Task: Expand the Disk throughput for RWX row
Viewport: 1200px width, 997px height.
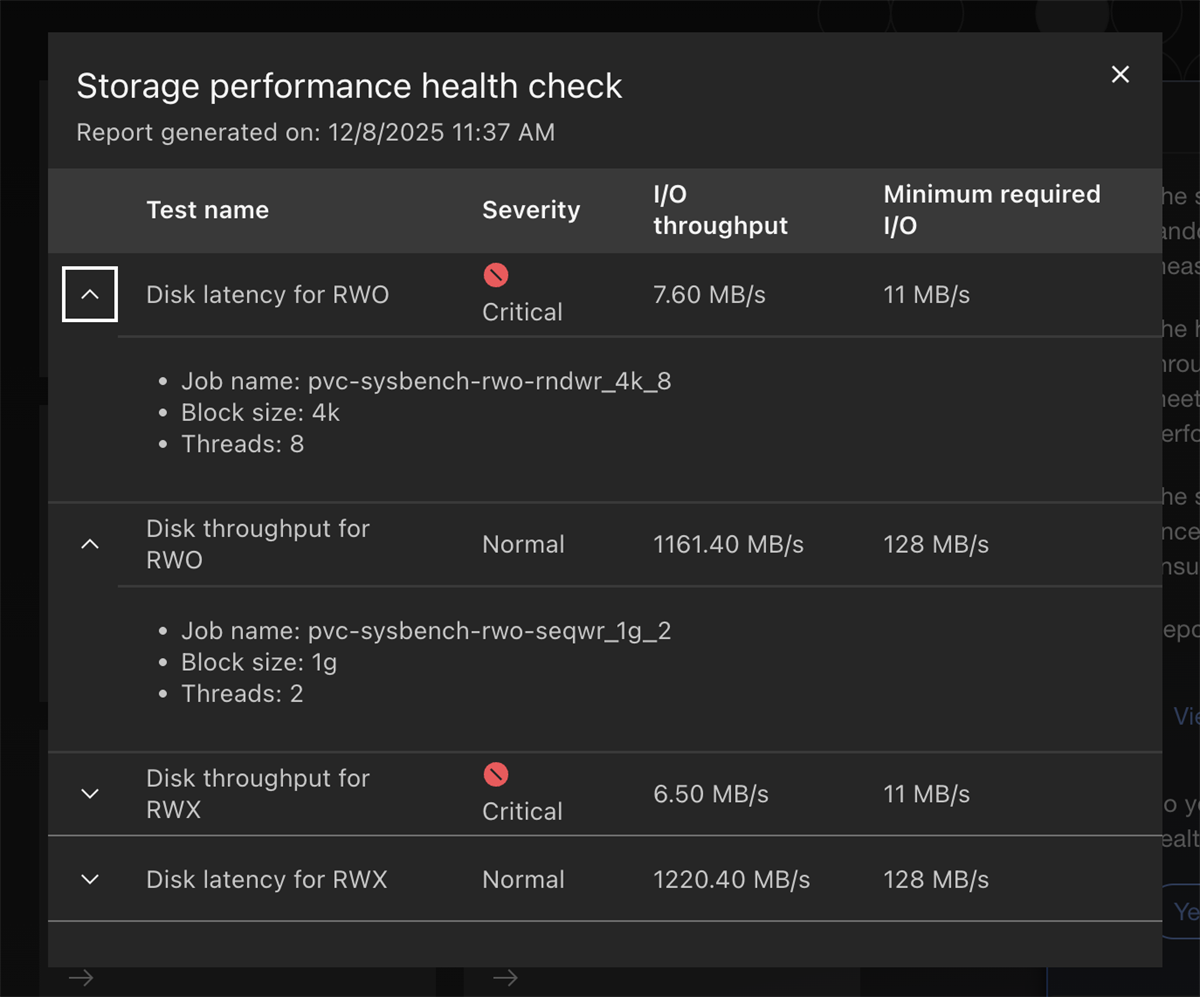Action: click(90, 794)
